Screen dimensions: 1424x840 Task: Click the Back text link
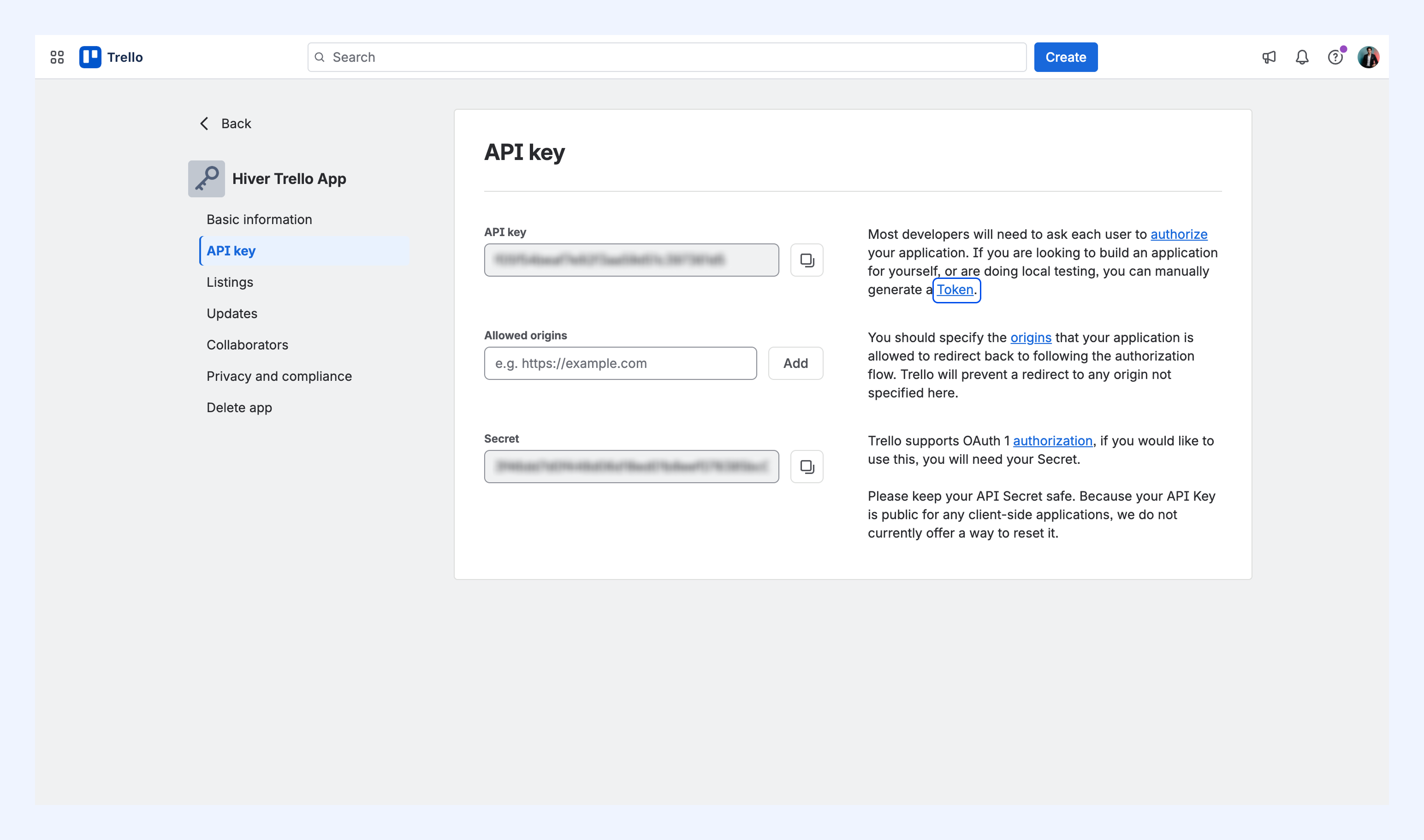pyautogui.click(x=236, y=124)
